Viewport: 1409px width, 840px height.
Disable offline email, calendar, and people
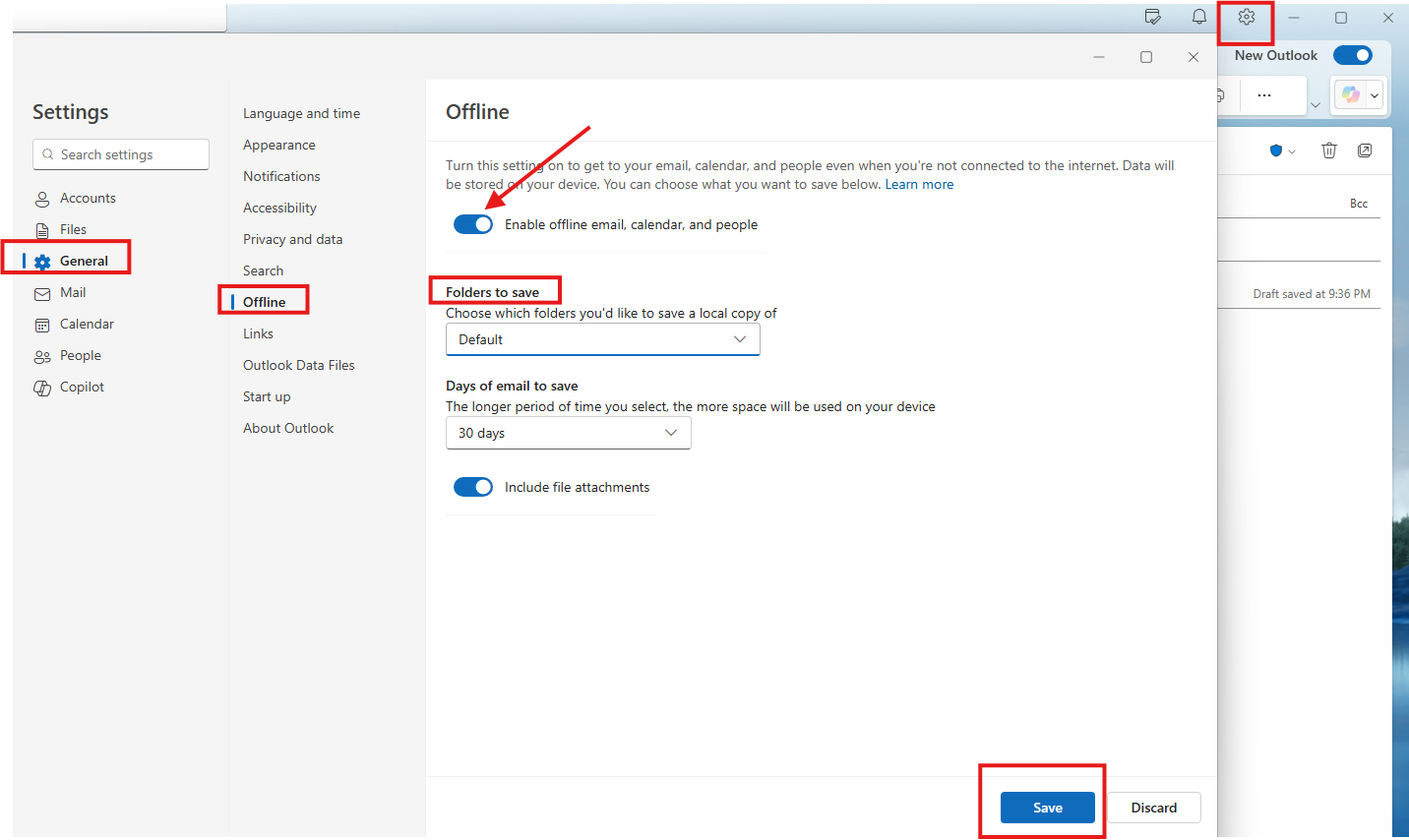point(473,223)
